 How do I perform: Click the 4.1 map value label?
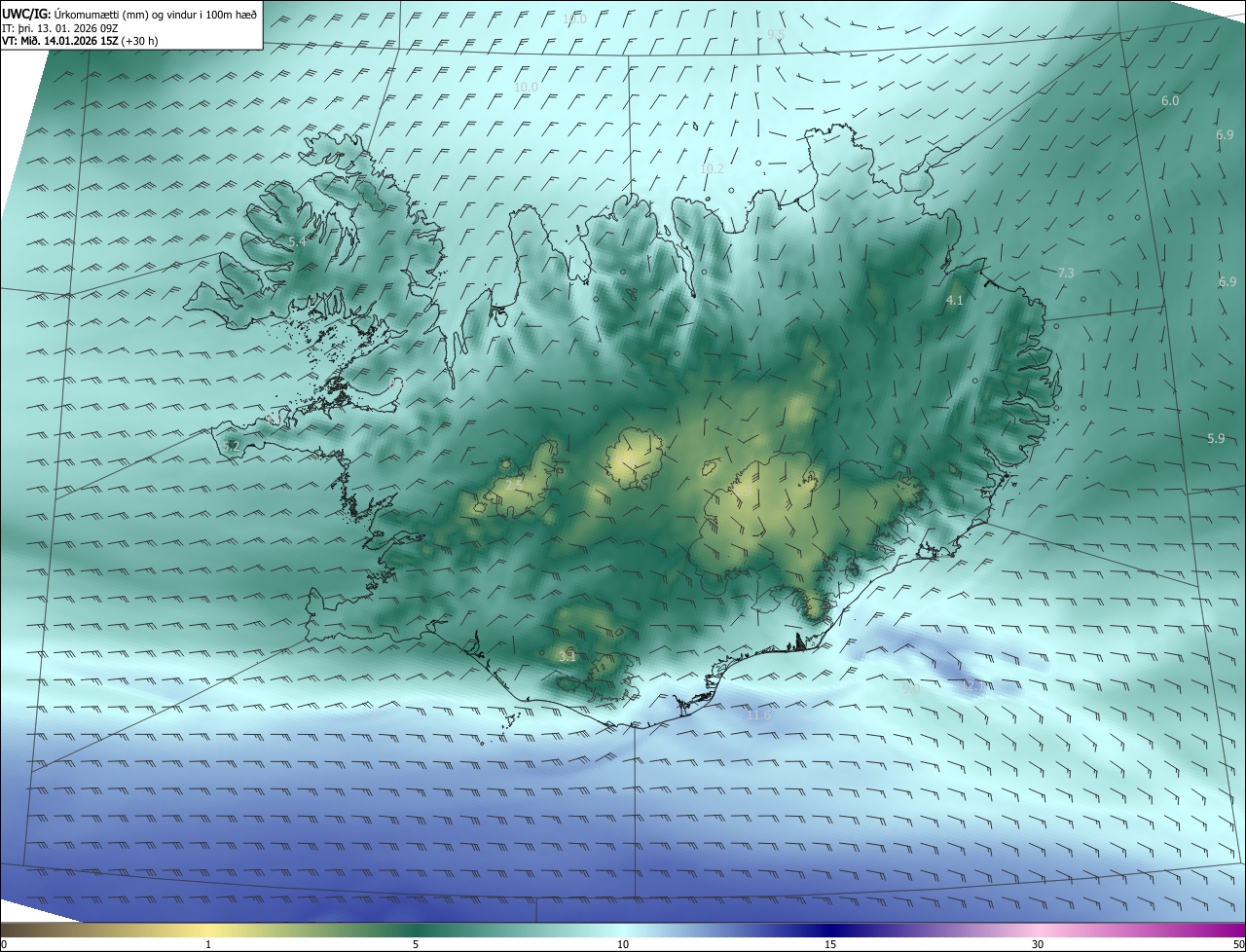955,301
